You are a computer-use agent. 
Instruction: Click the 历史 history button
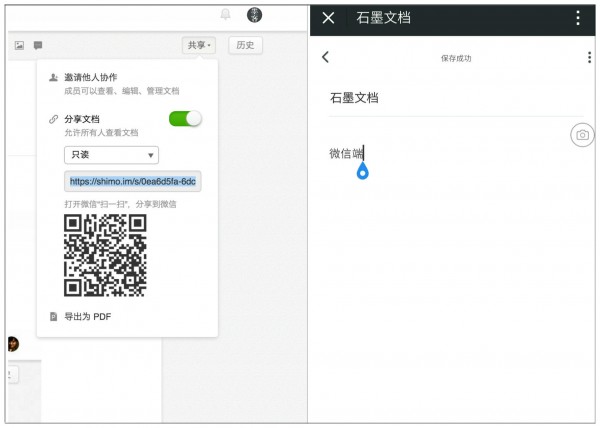point(245,45)
